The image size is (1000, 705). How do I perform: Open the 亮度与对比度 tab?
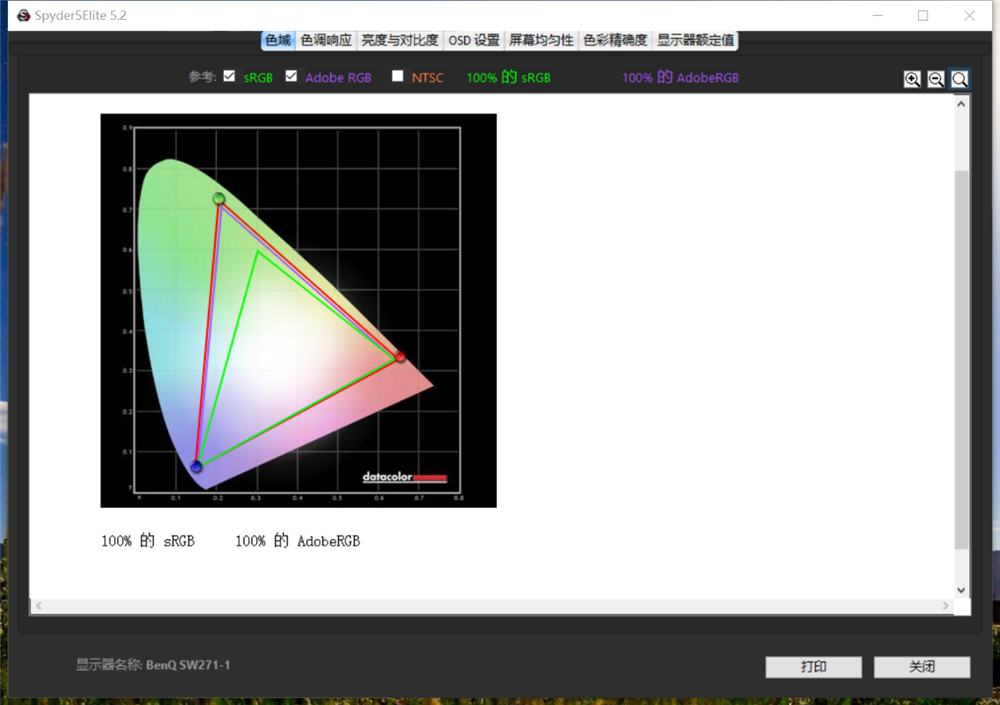coord(400,41)
